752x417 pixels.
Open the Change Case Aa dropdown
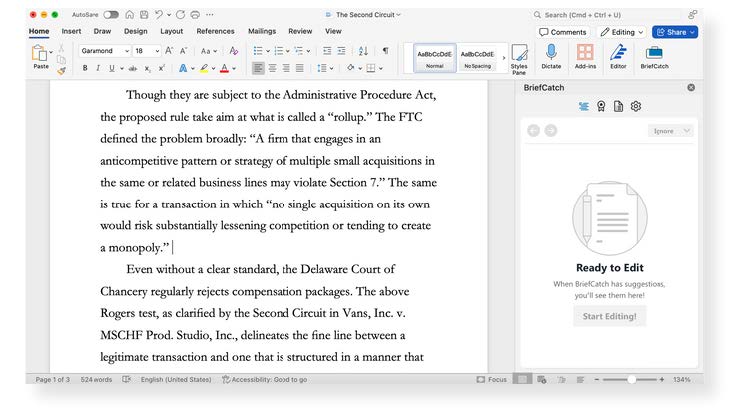pyautogui.click(x=209, y=51)
